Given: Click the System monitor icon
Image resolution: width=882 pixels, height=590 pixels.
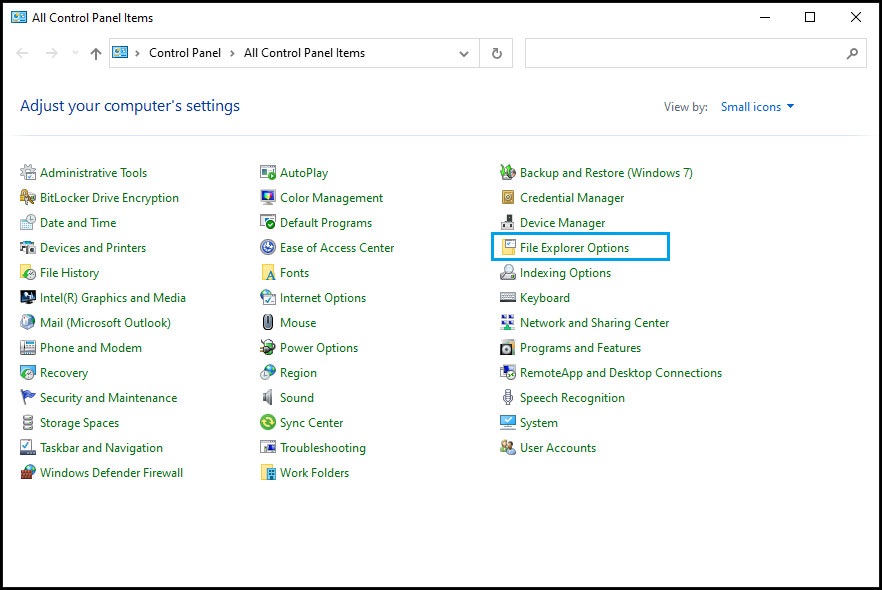Looking at the screenshot, I should [x=507, y=422].
